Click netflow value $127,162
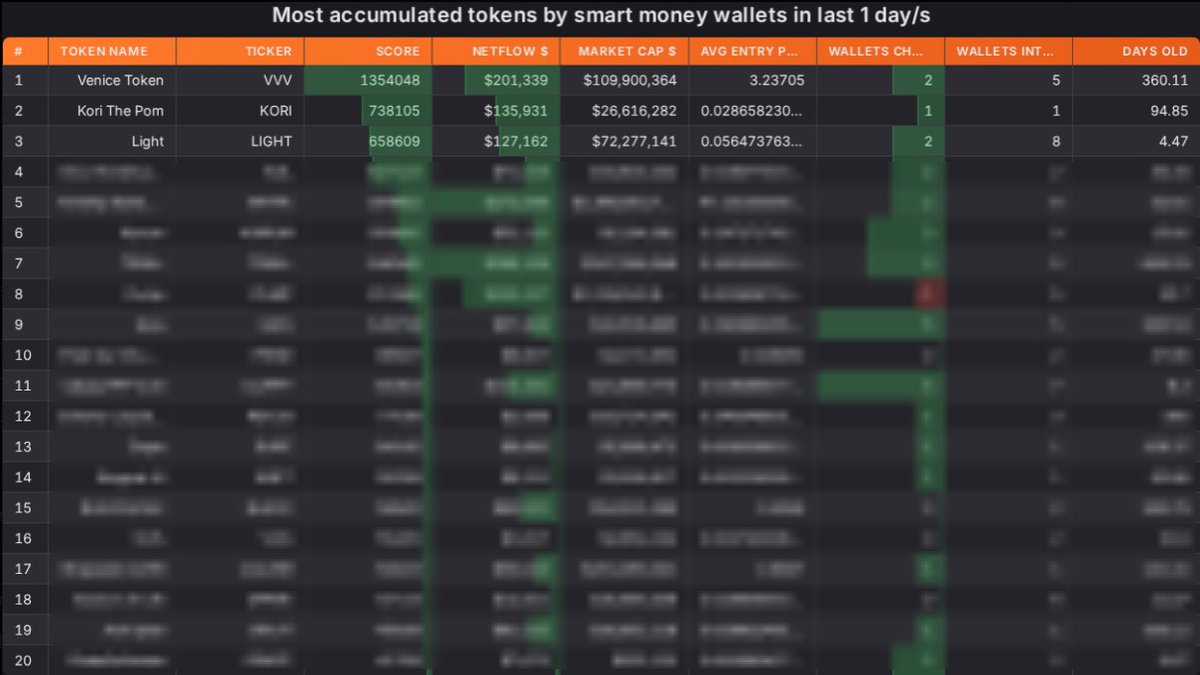This screenshot has width=1200, height=675. coord(516,141)
